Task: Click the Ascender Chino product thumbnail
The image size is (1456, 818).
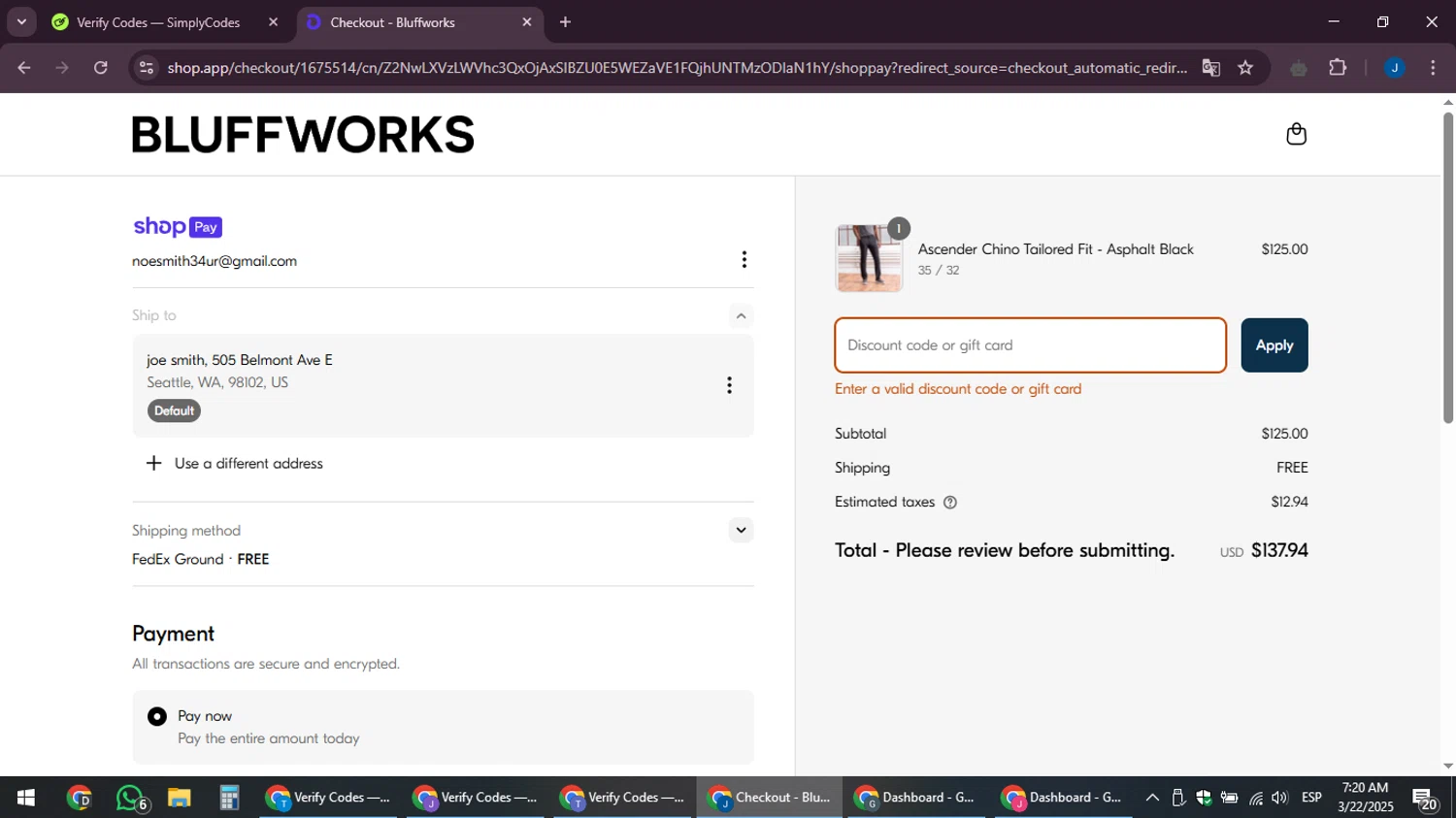Action: [x=869, y=258]
